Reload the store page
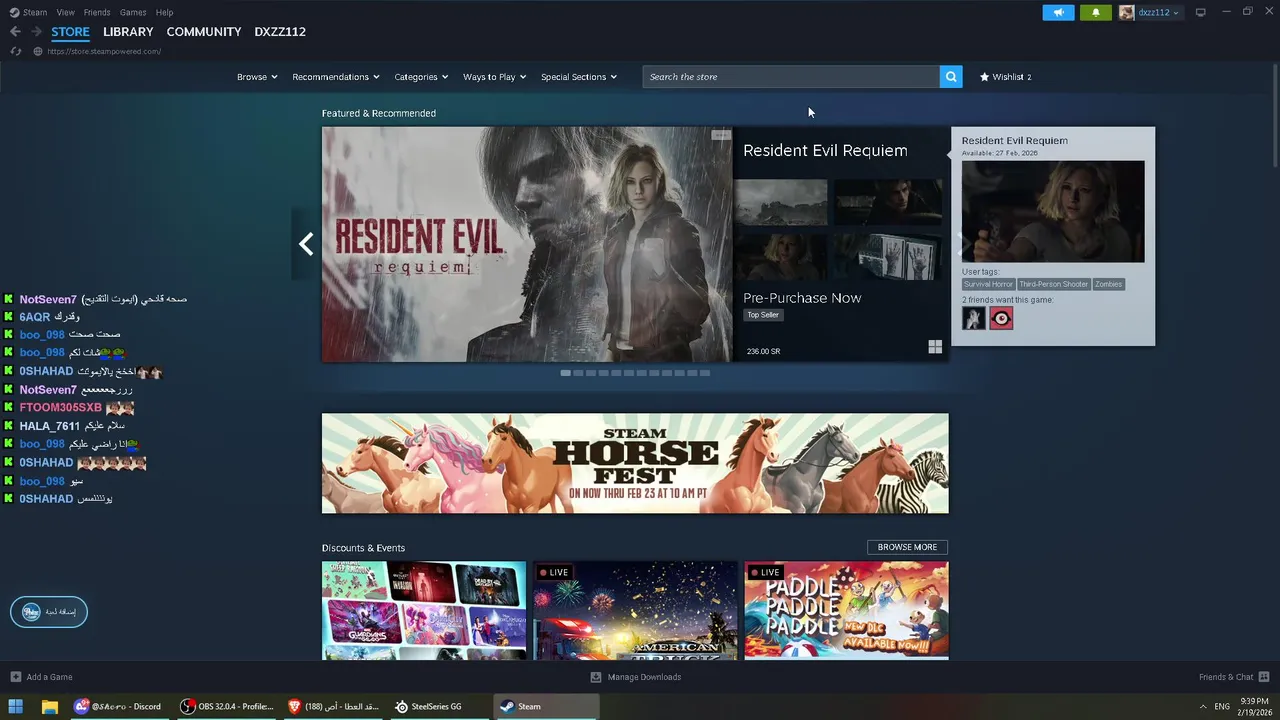 pos(16,51)
